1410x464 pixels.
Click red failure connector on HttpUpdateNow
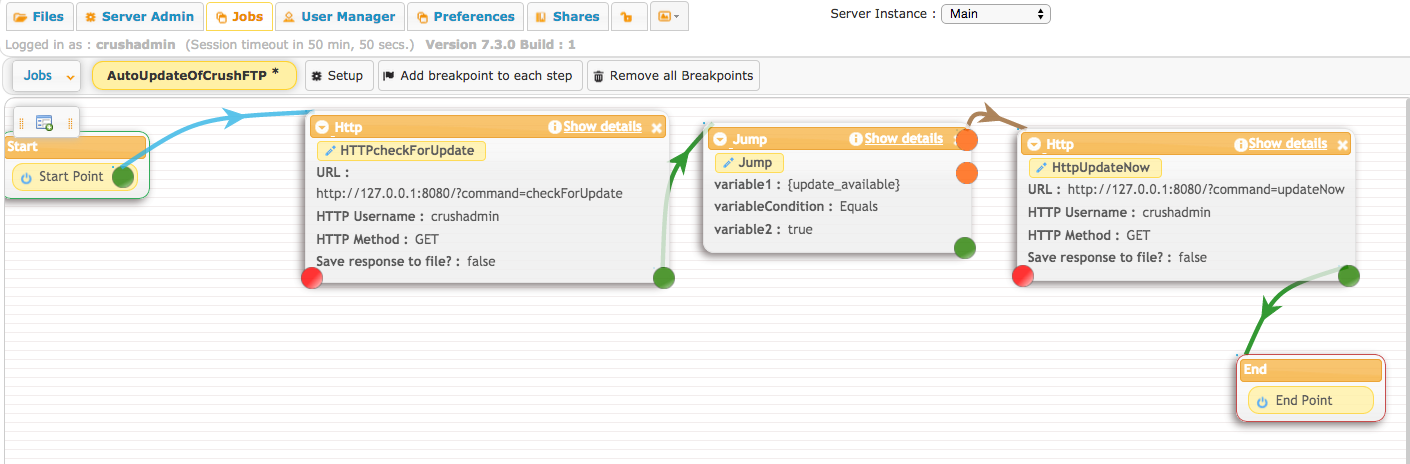click(x=1023, y=276)
